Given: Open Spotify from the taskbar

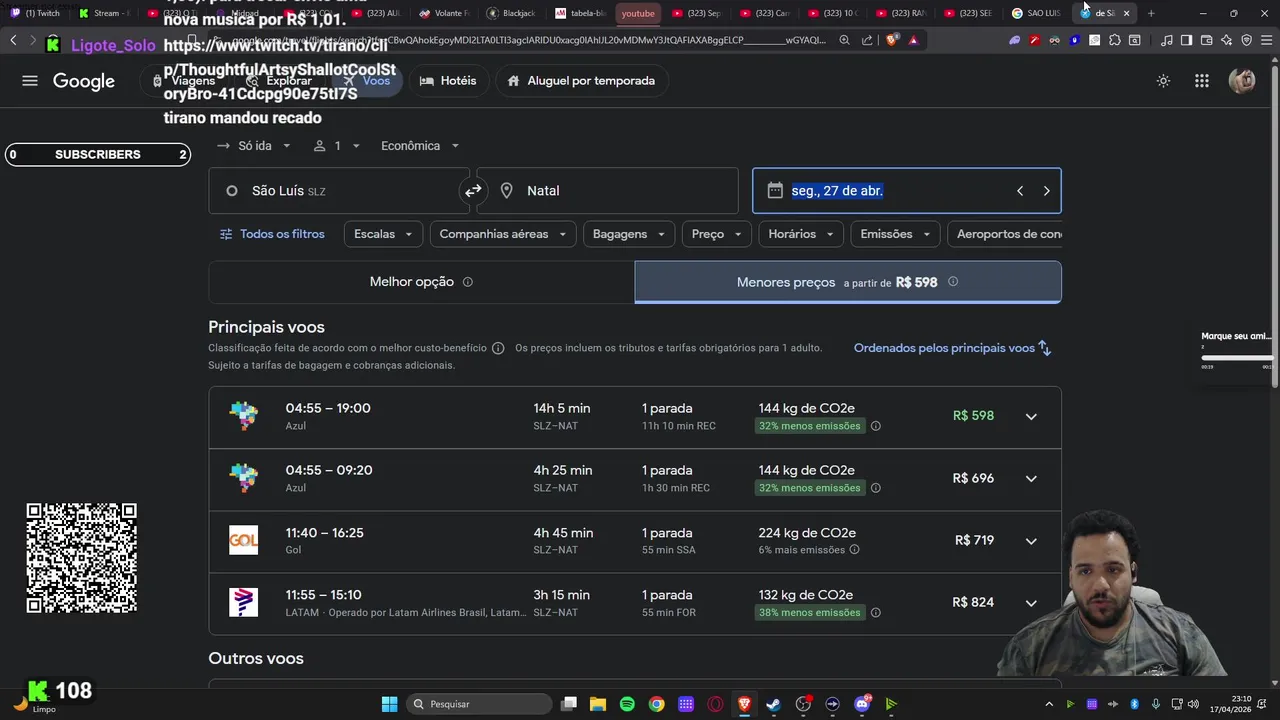Looking at the screenshot, I should pos(627,704).
